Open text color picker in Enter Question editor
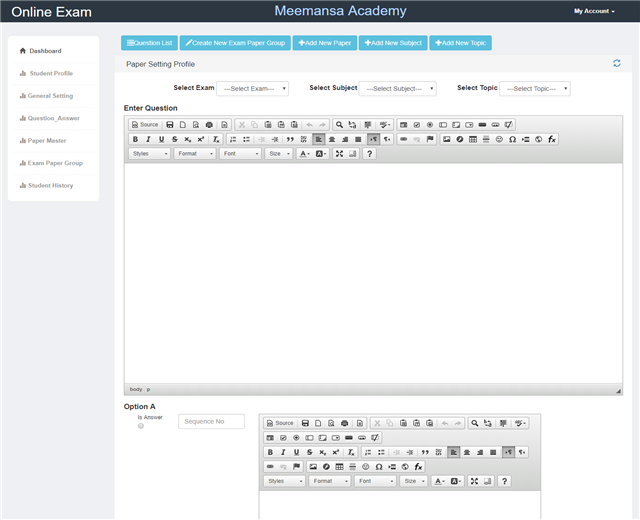The image size is (640, 520). click(x=305, y=153)
